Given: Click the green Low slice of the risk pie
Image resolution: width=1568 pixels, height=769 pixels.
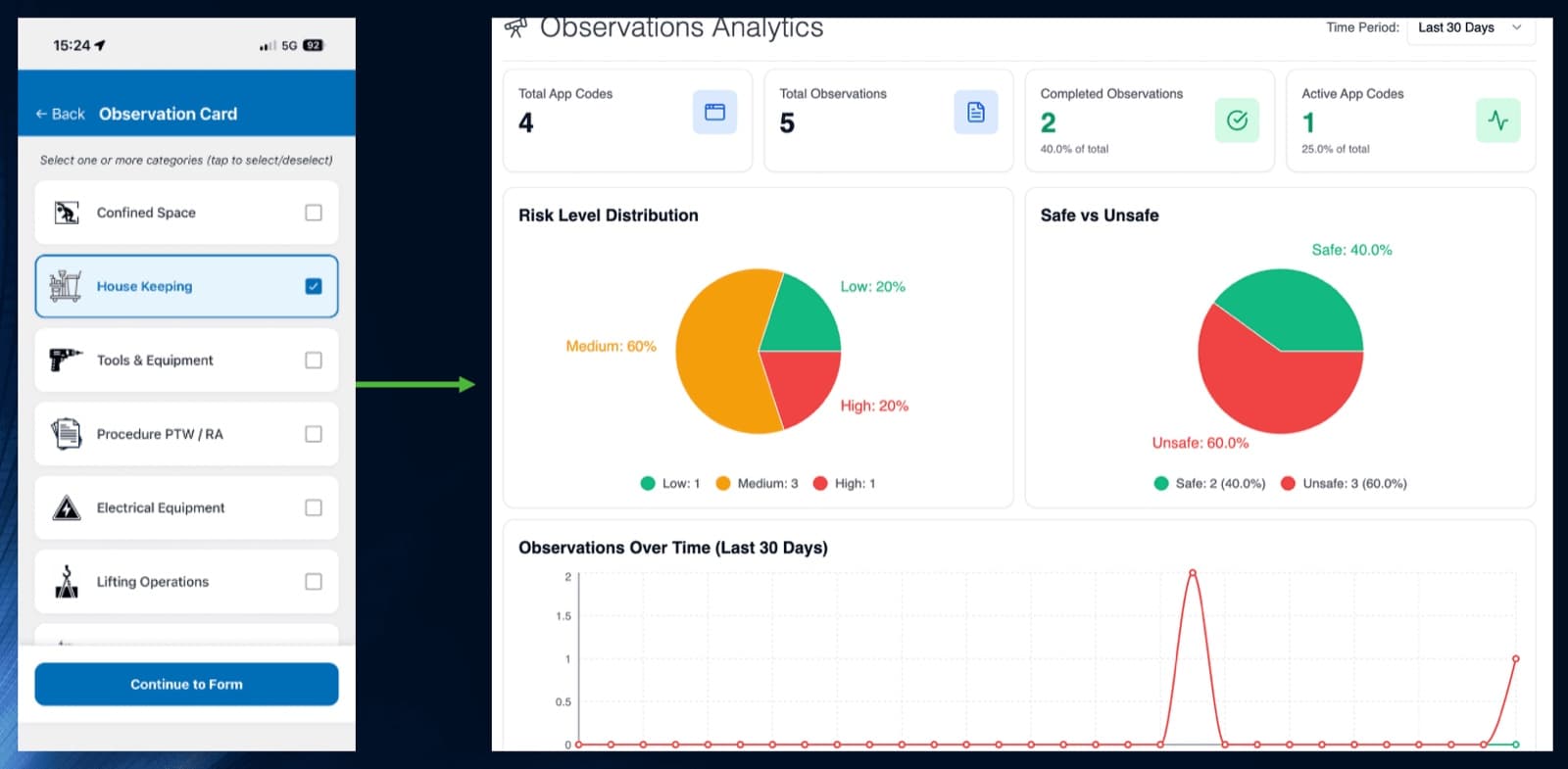Looking at the screenshot, I should (x=799, y=318).
